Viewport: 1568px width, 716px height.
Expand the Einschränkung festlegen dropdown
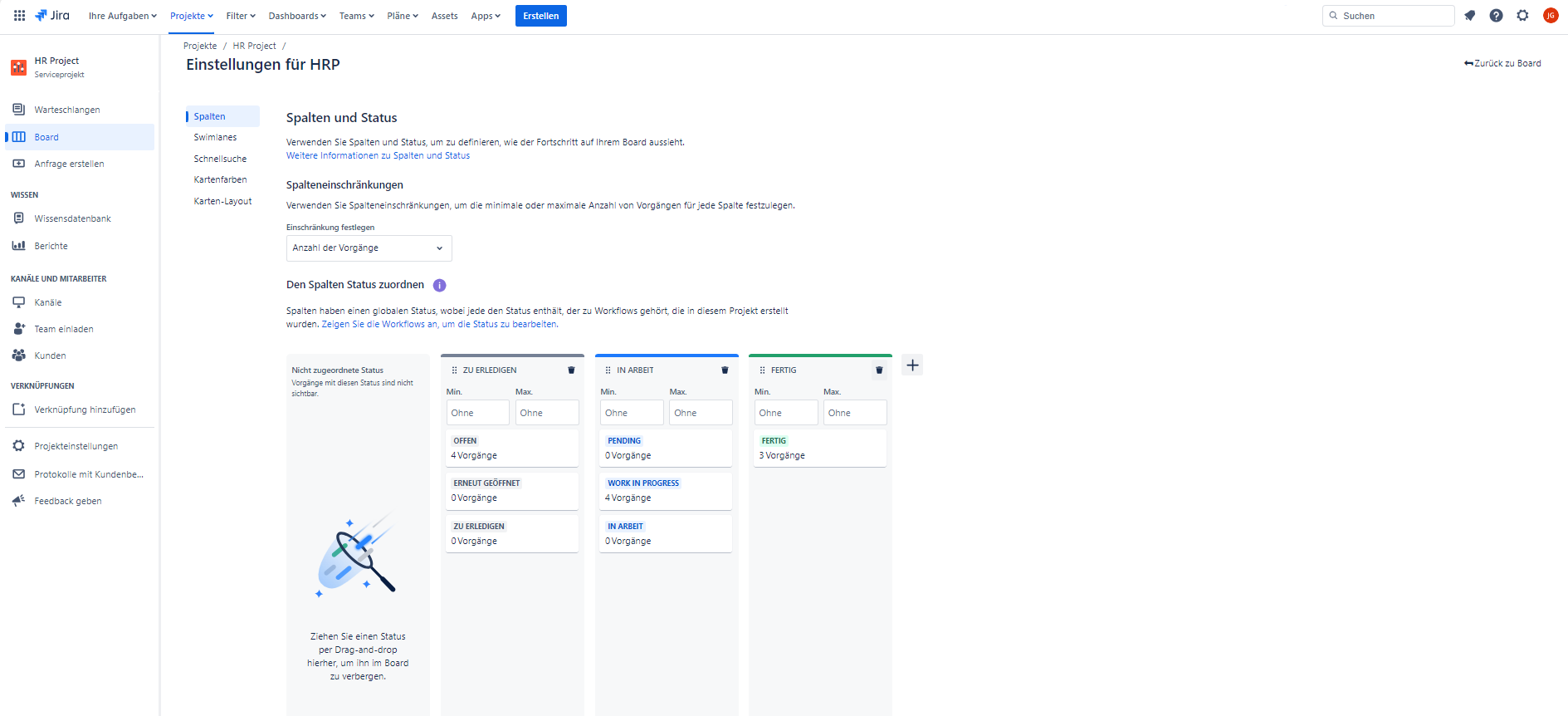[x=369, y=248]
